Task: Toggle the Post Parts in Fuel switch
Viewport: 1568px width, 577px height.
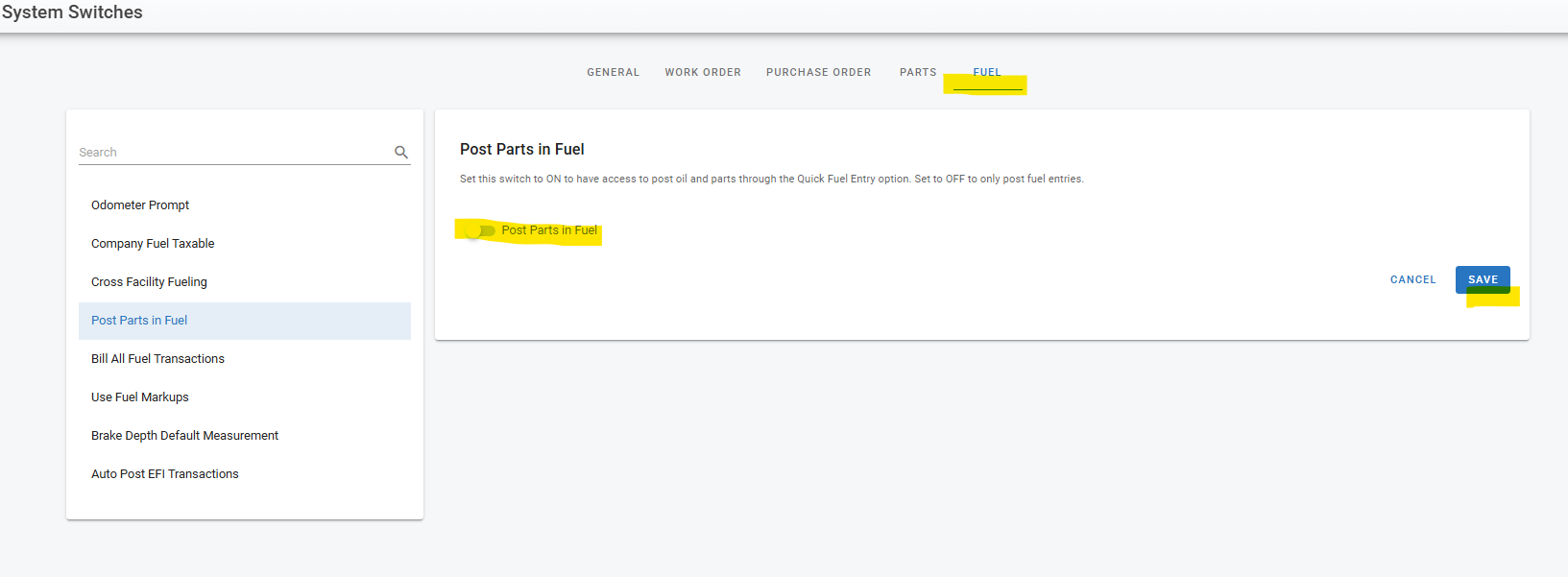Action: (479, 230)
